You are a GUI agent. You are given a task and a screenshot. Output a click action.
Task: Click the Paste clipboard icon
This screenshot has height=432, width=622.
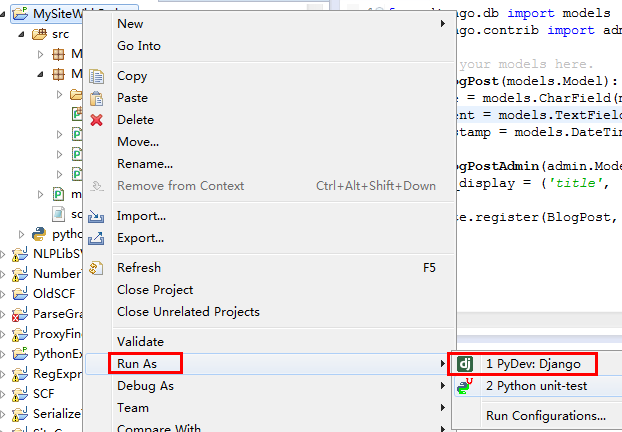(97, 98)
